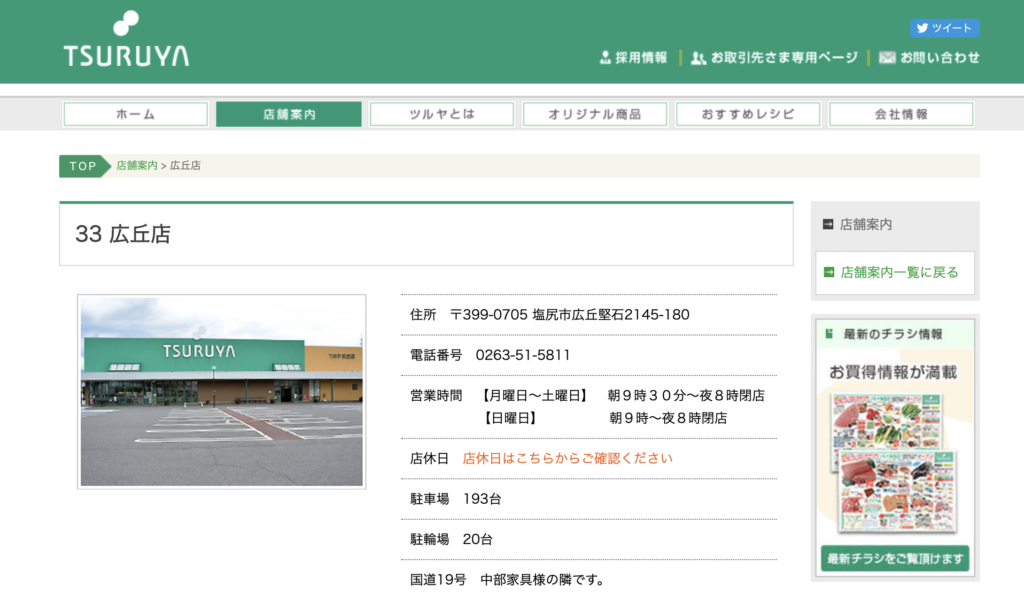
Task: Click the TSURUYA logo in the header
Action: click(x=126, y=39)
